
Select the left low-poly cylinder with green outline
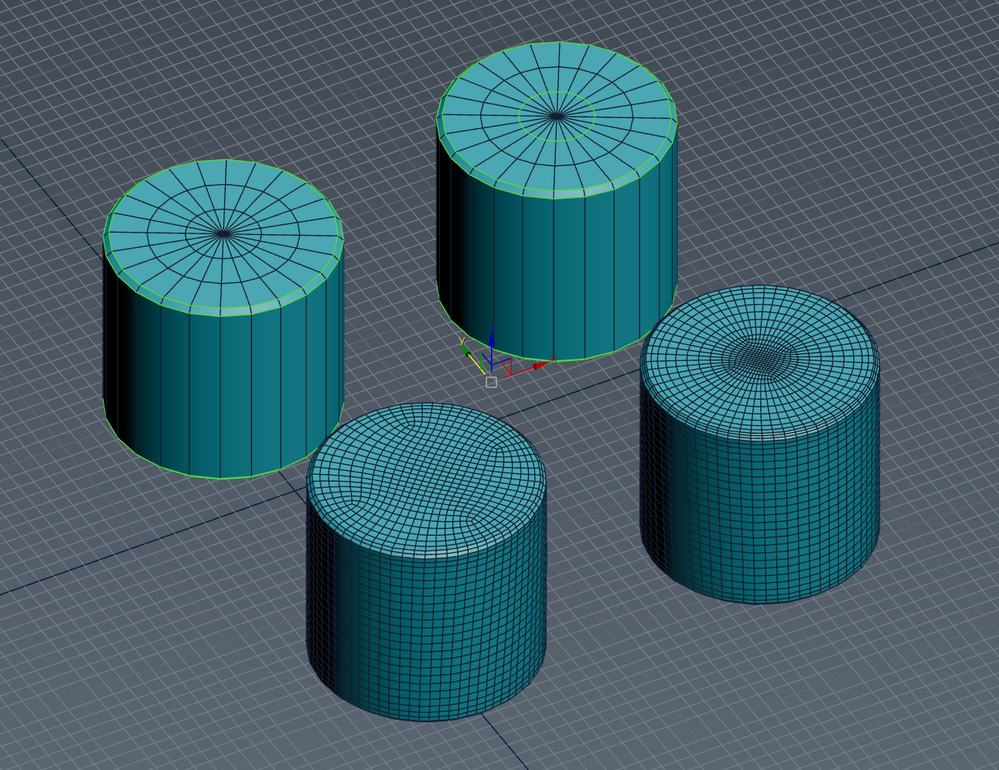tap(224, 319)
